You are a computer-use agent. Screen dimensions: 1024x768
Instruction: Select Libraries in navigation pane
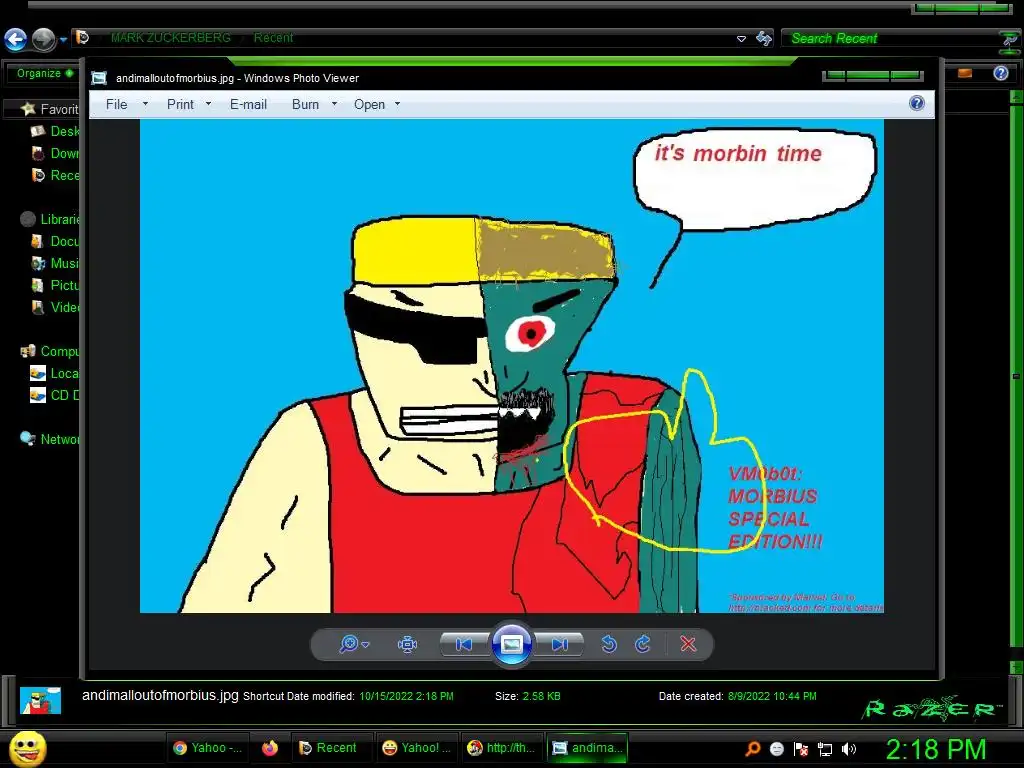(x=50, y=219)
